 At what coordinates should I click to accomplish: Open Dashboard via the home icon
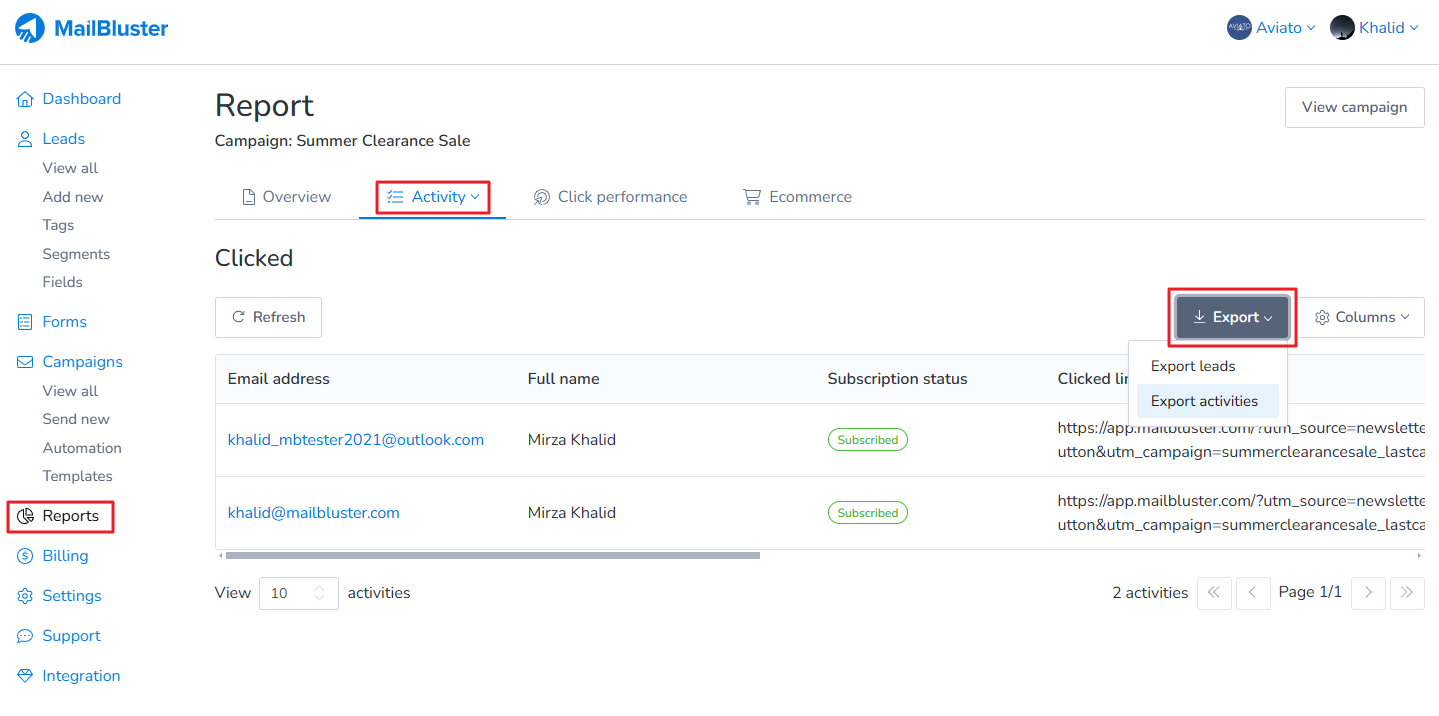click(25, 99)
